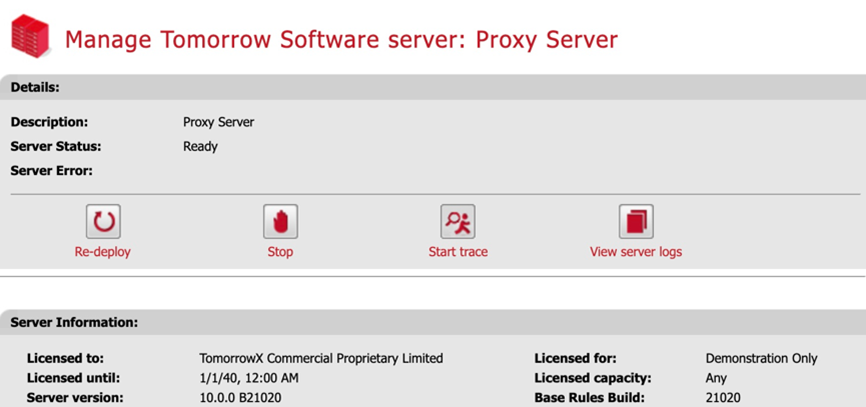This screenshot has height=407, width=866.
Task: Click the Details section header
Action: (36, 87)
